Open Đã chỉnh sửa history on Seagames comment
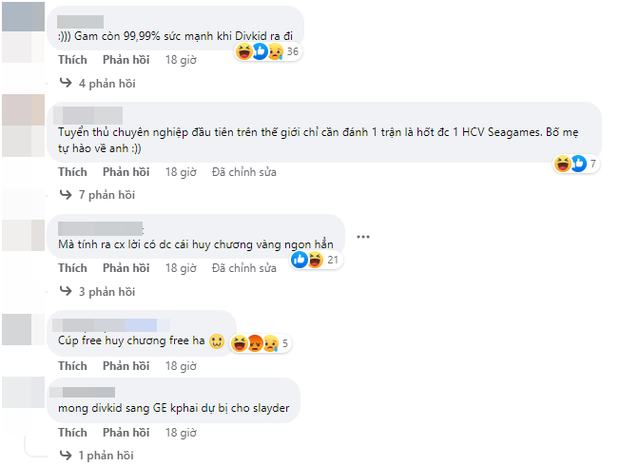This screenshot has width=640, height=466. (244, 172)
